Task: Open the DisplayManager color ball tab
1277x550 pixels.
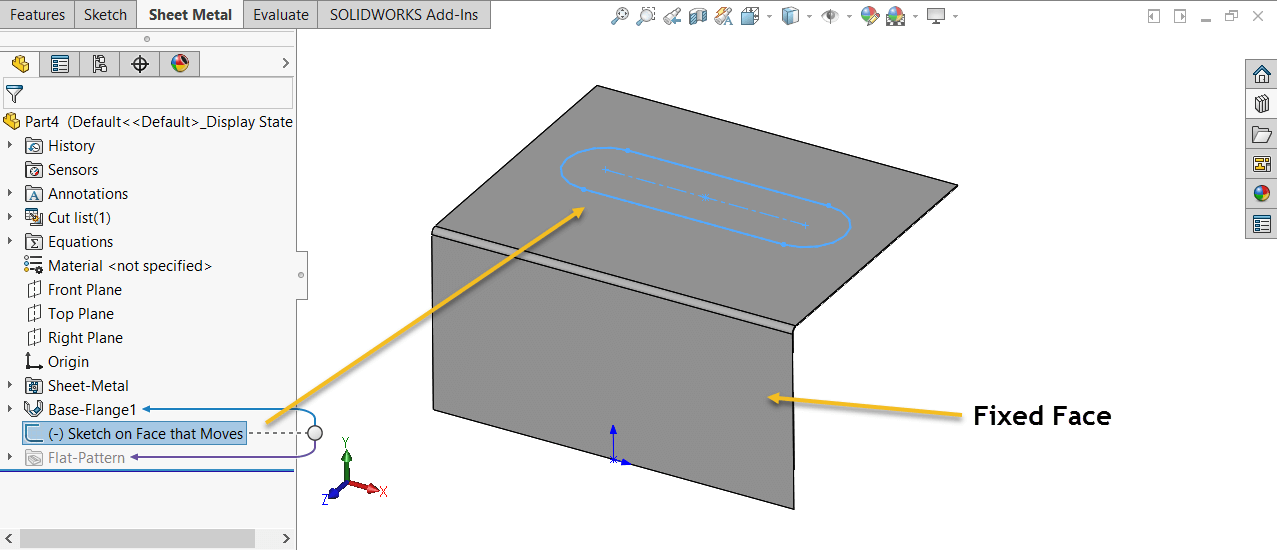Action: tap(180, 64)
